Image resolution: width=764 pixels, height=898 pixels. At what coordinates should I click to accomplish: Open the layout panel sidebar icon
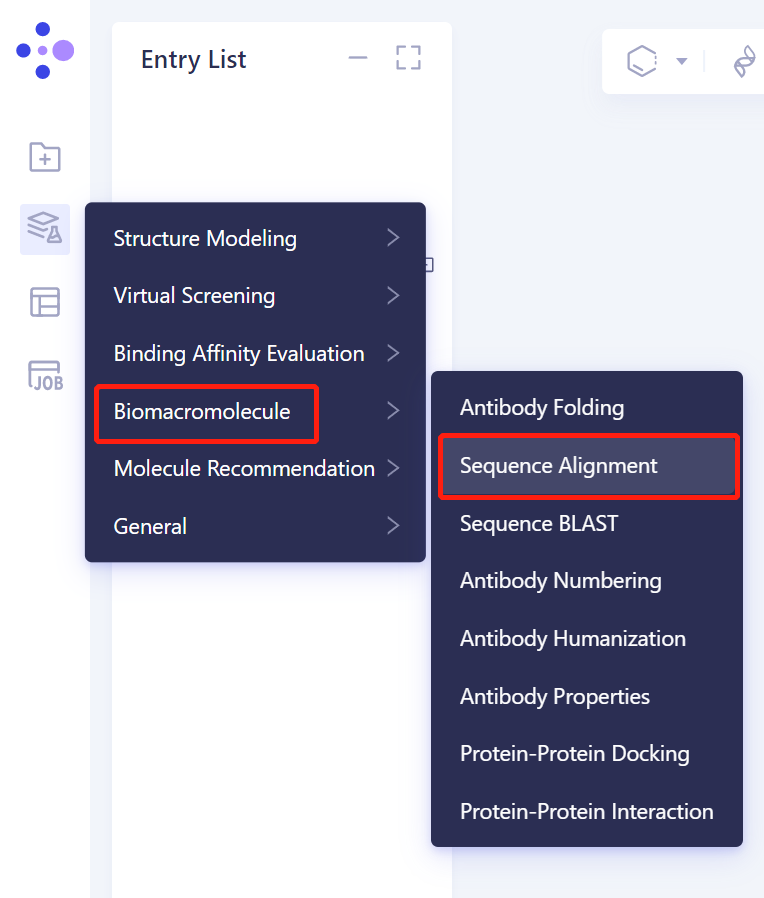44,301
